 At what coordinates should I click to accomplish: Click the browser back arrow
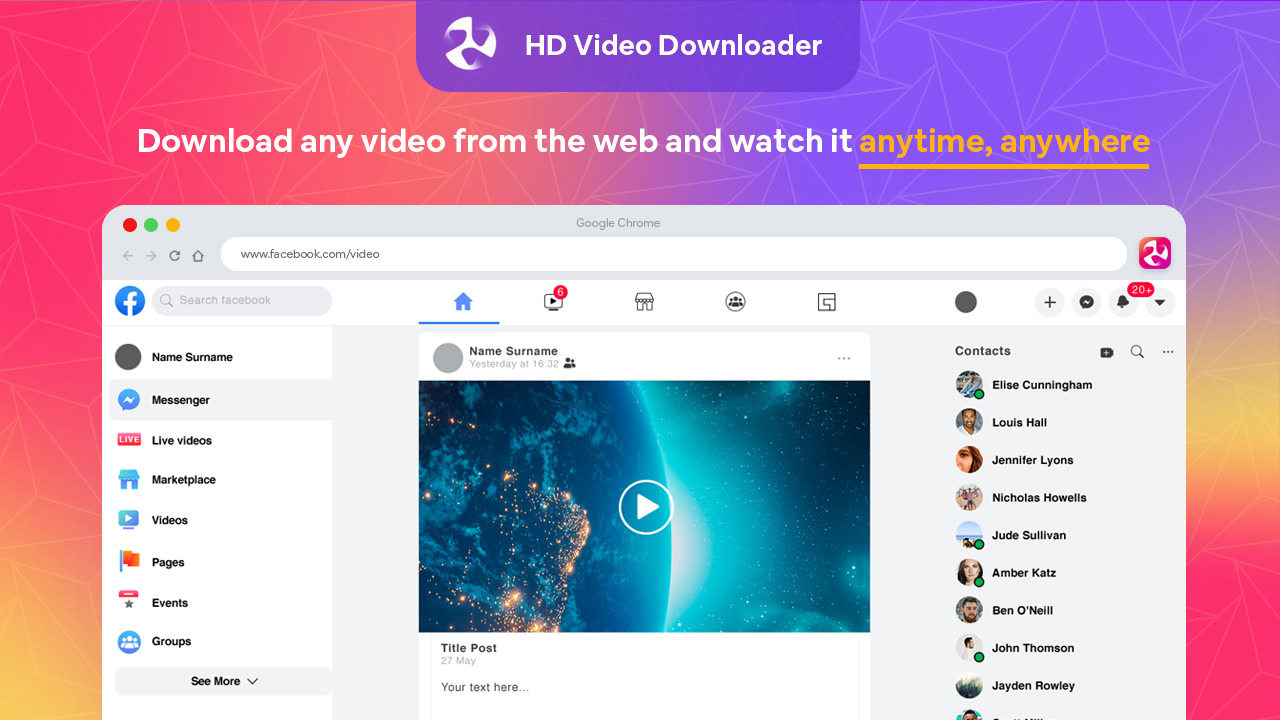(x=128, y=255)
